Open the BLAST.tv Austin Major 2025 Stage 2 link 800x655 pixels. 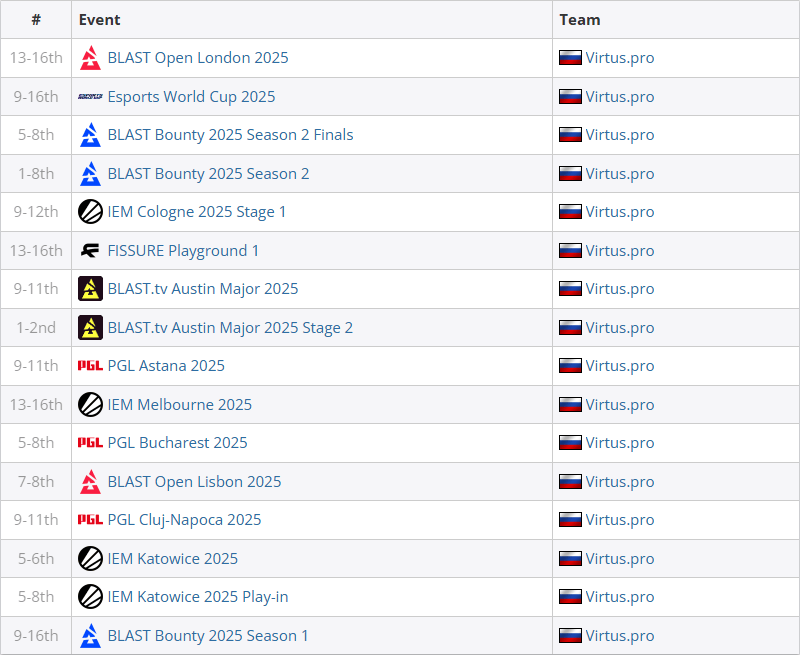(230, 328)
